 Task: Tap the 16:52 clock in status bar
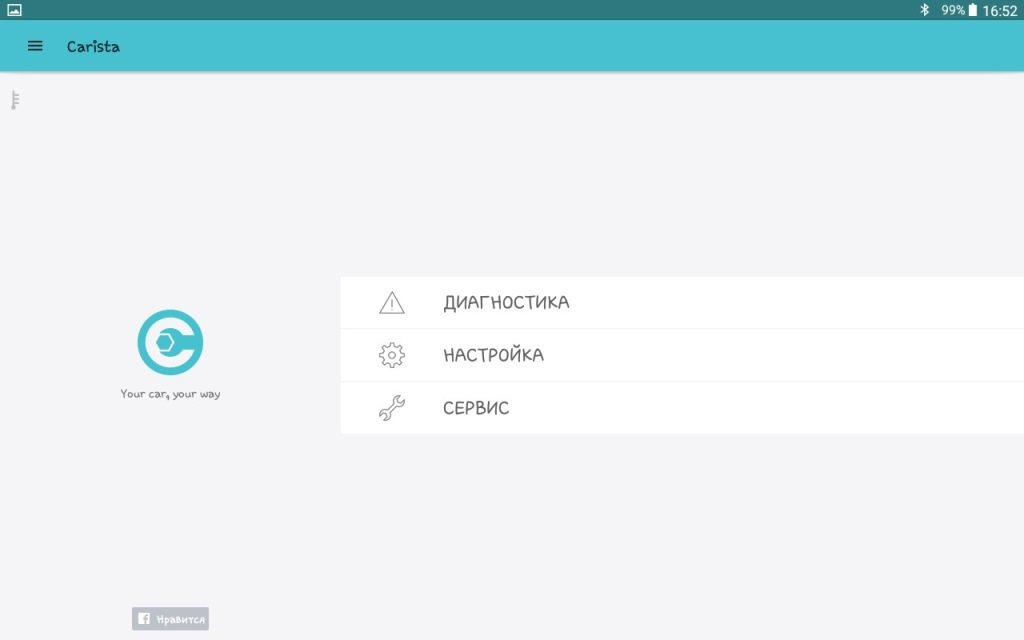coord(1000,10)
